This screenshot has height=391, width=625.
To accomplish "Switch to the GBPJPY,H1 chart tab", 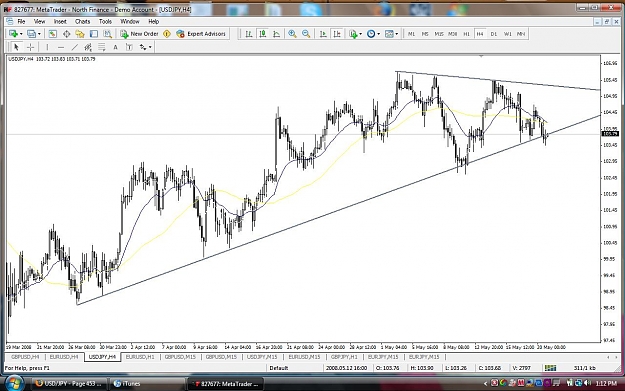I will tap(344, 357).
